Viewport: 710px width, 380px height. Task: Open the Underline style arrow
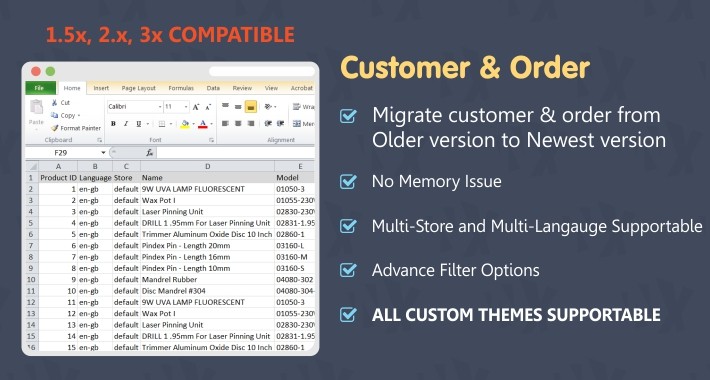pos(147,124)
